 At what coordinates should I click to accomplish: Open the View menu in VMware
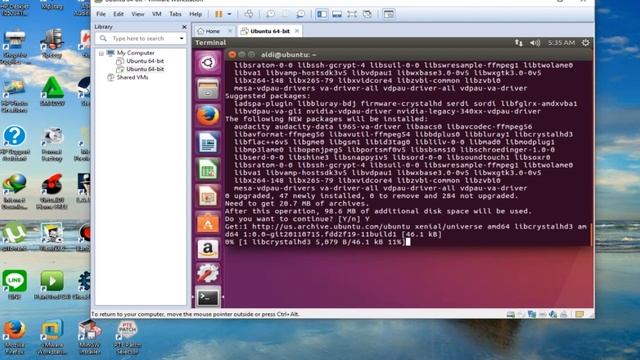click(x=138, y=14)
